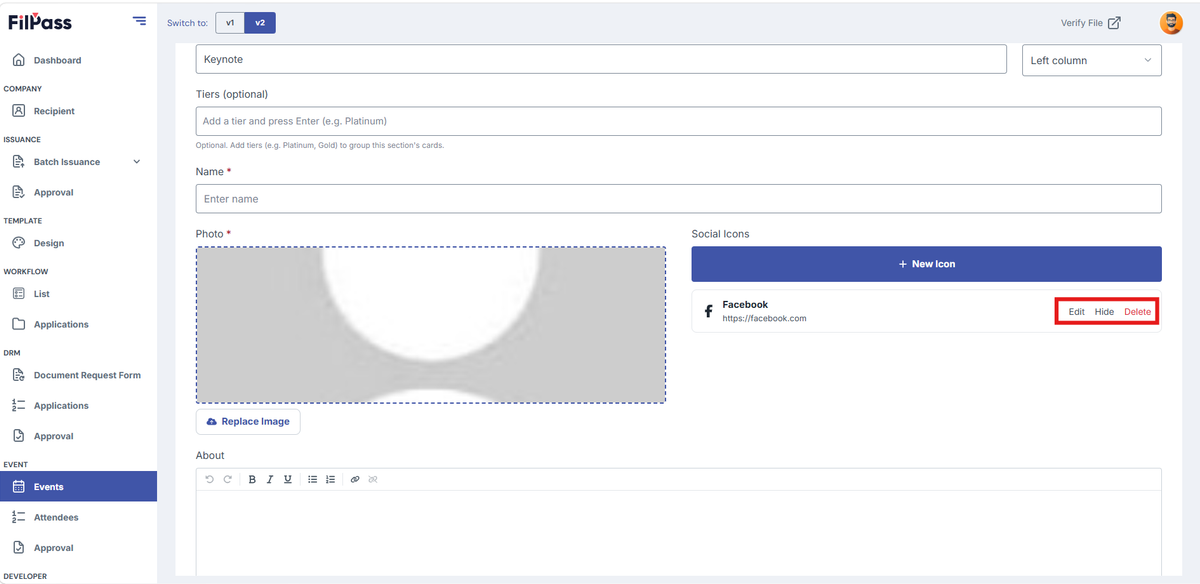Viewport: 1200px width, 584px height.
Task: Edit the Facebook social icon
Action: (1076, 312)
